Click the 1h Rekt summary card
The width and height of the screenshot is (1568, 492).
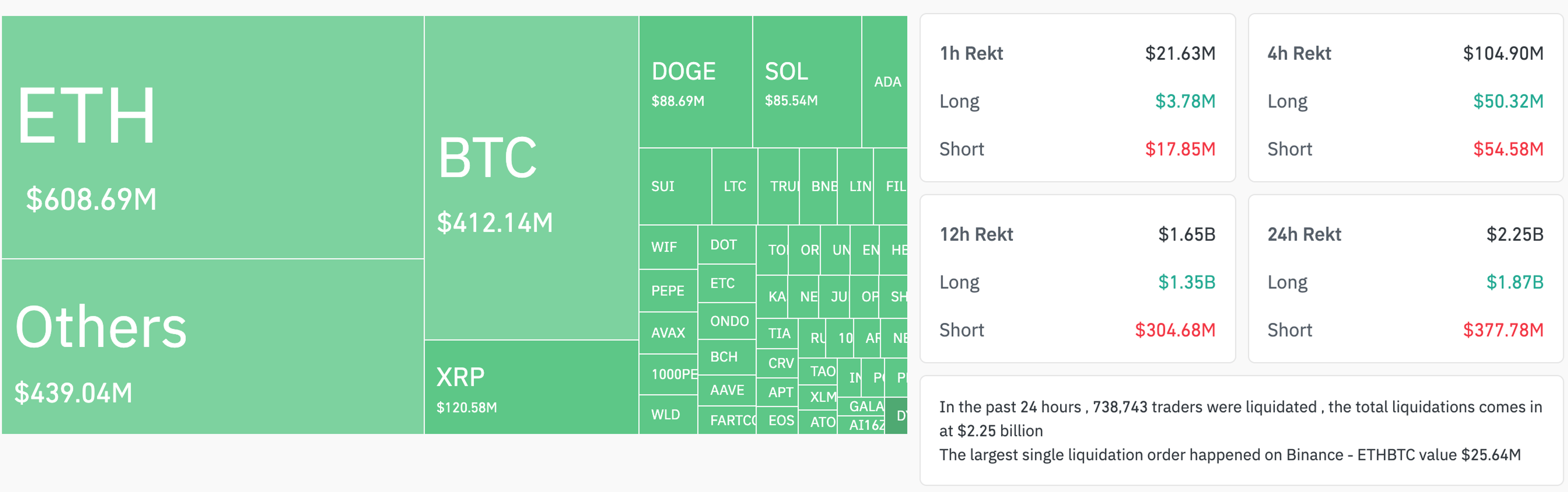tap(1078, 97)
